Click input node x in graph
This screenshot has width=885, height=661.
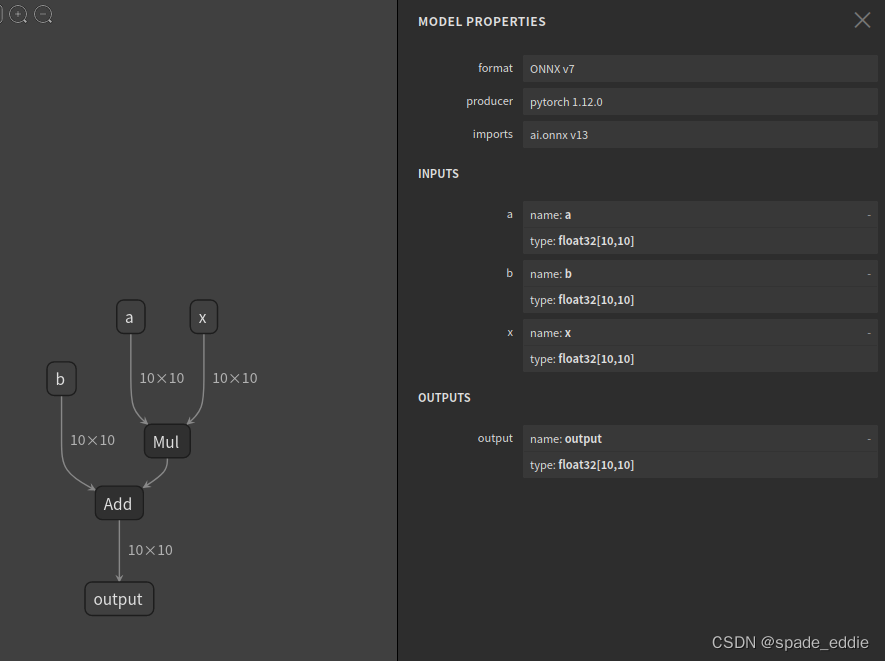coord(203,317)
